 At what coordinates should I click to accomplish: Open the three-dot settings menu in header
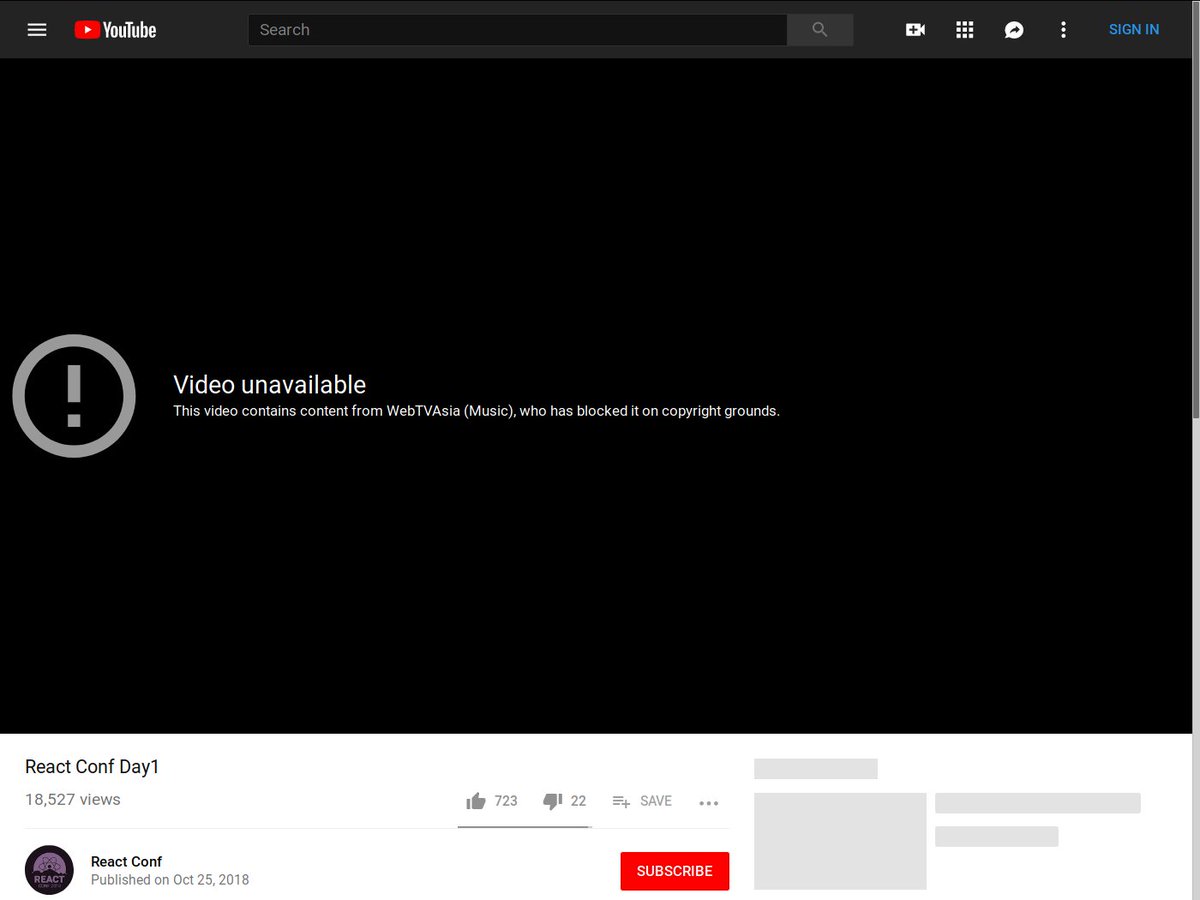click(1063, 30)
